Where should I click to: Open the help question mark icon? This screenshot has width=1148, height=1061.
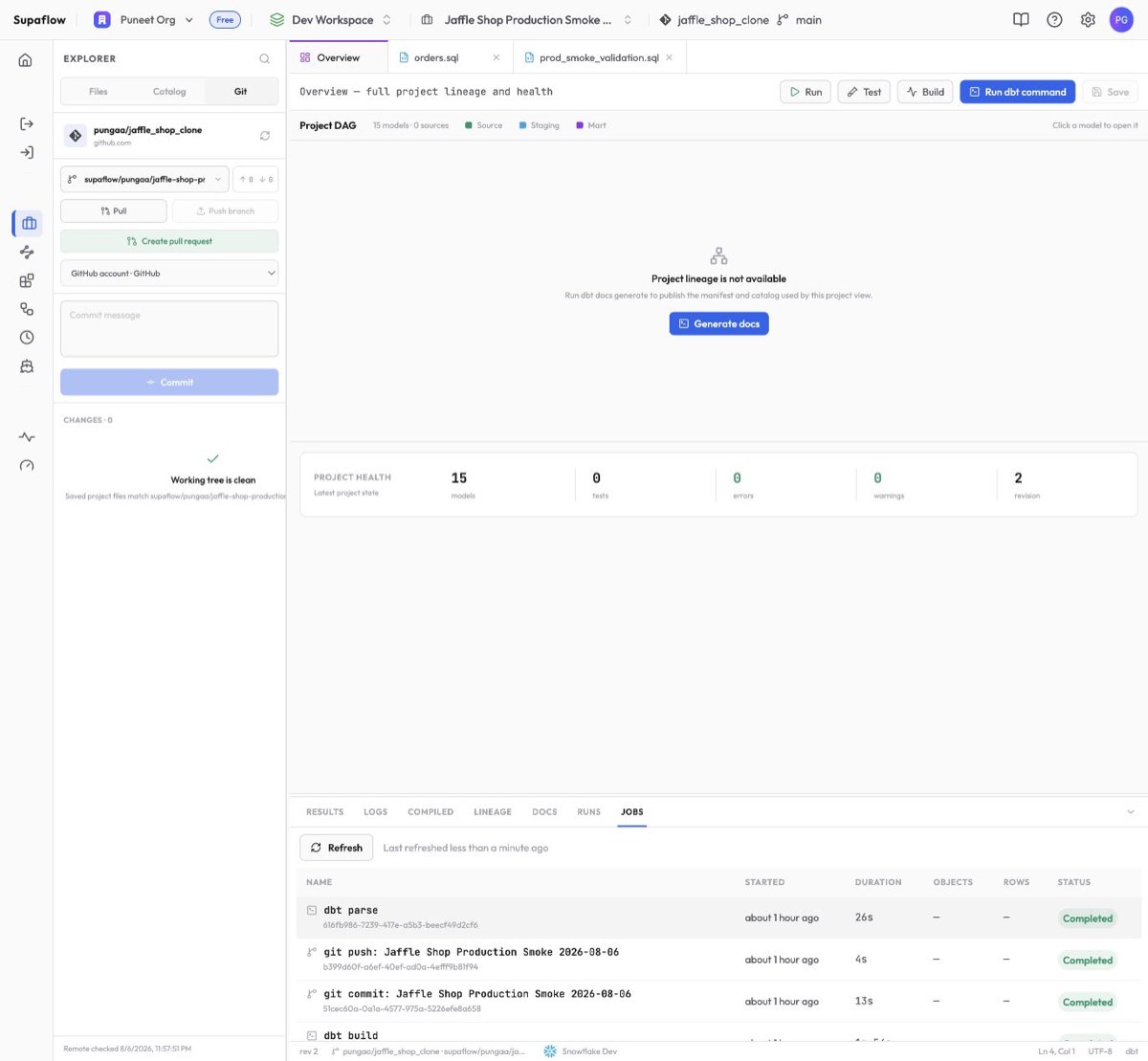pos(1054,20)
